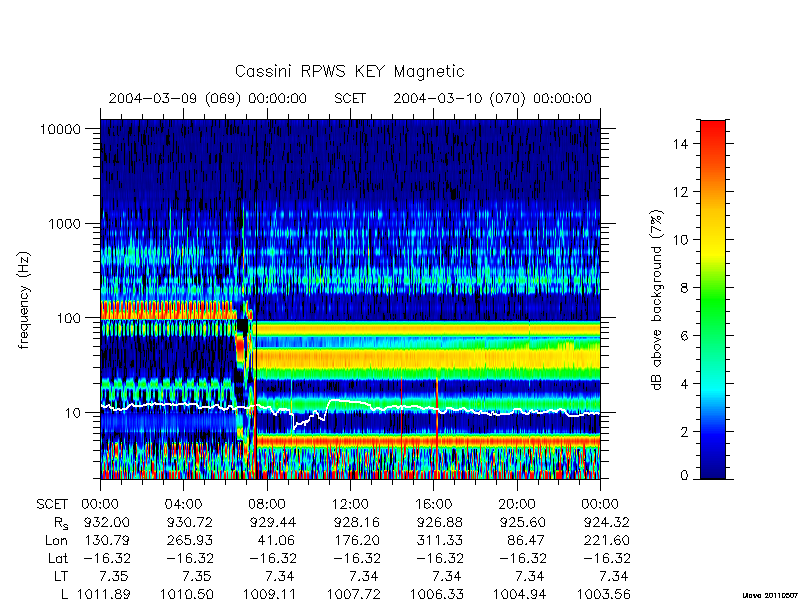Select the L value 1010.50

tap(187, 594)
